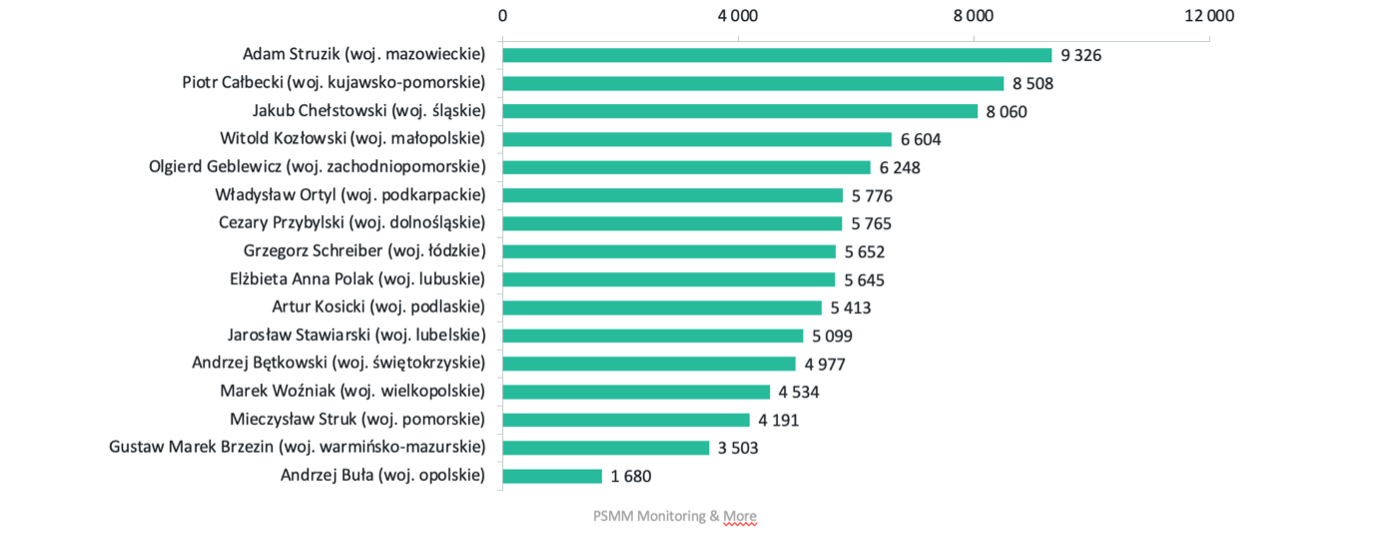Viewport: 1384px width, 543px height.
Task: Select the Władysław Ortyl bar
Action: point(673,195)
